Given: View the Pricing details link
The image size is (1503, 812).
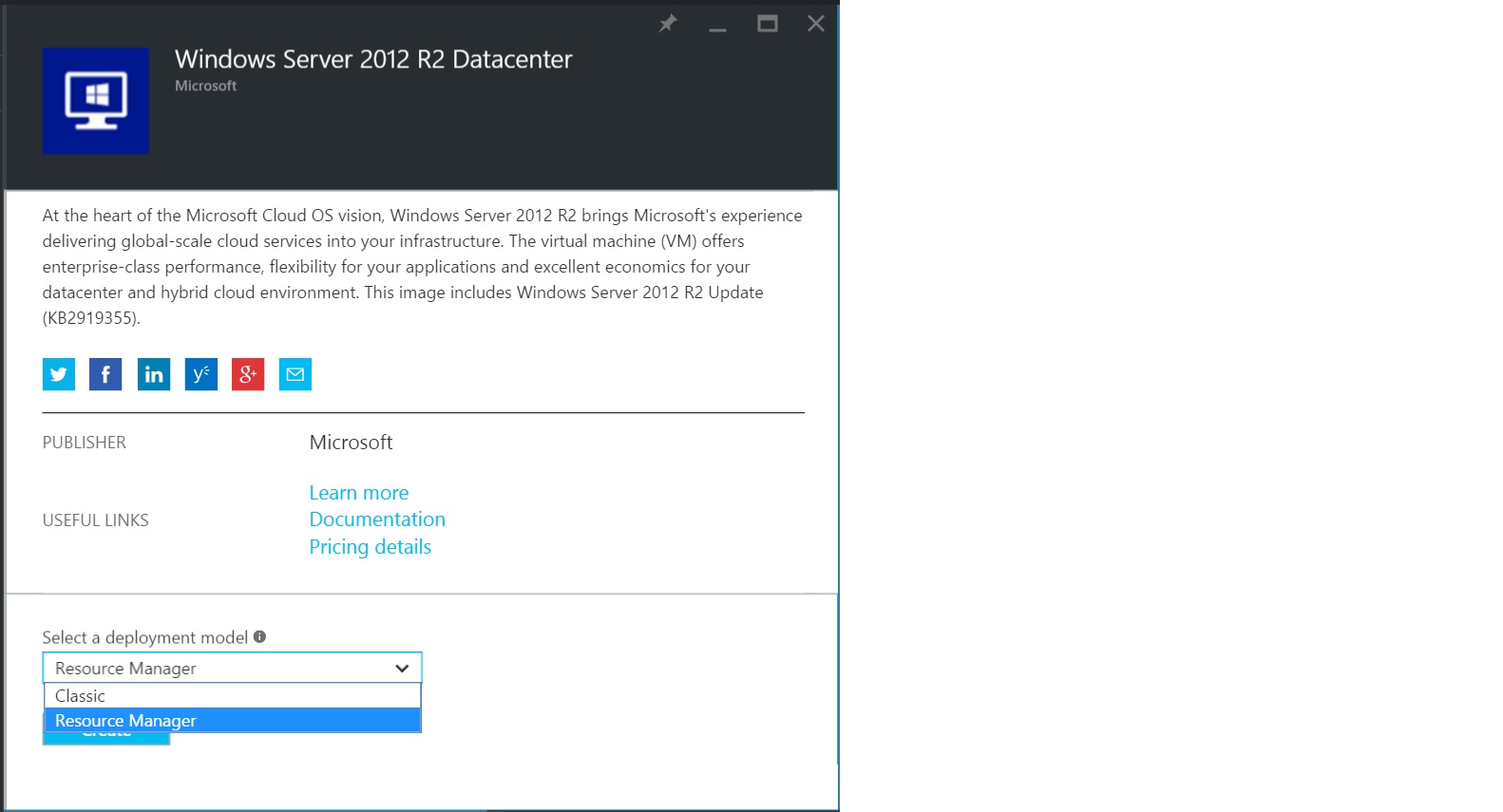Looking at the screenshot, I should 371,547.
